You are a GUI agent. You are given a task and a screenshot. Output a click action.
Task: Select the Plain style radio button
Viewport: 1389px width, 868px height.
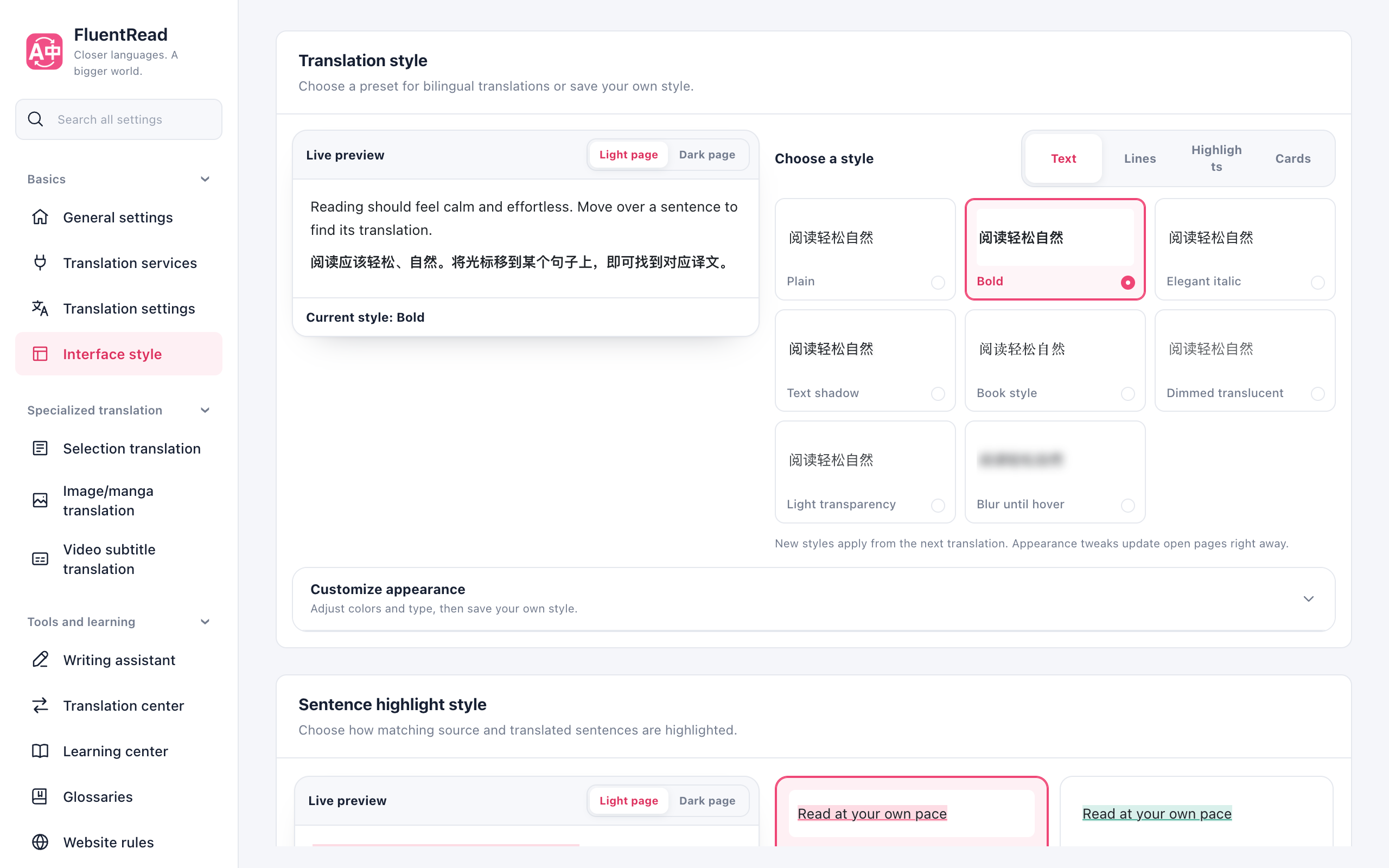coord(938,282)
